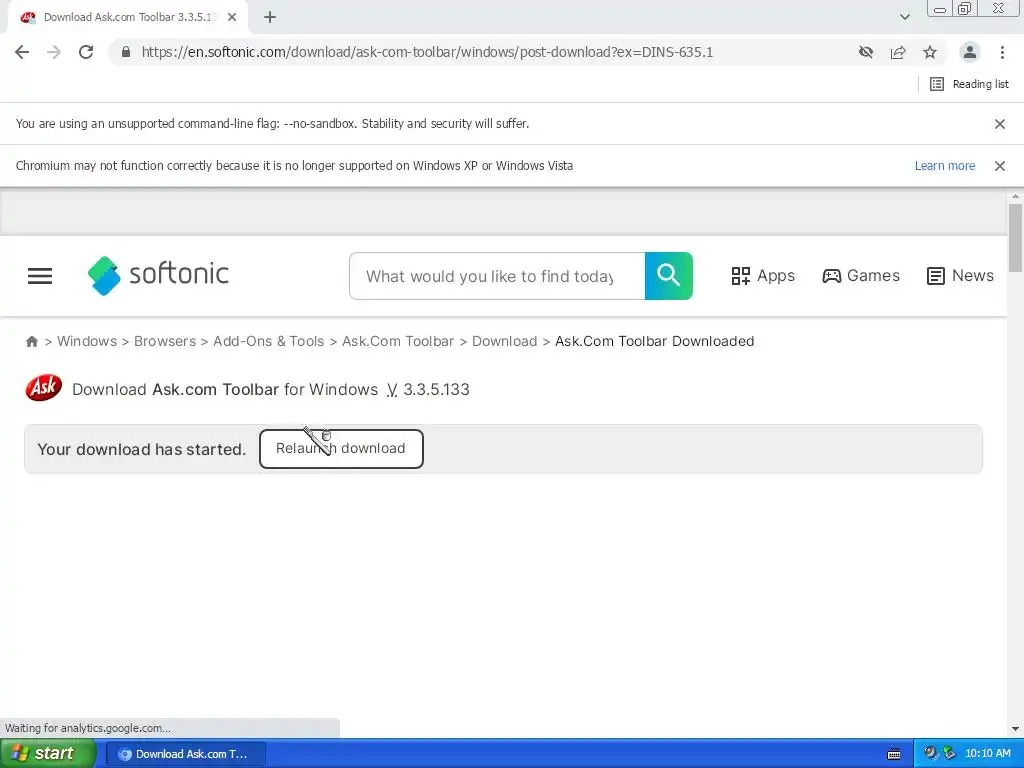Image resolution: width=1024 pixels, height=768 pixels.
Task: Click the 'Ask.Com Toolbar Downloaded' breadcrumb text
Action: (654, 342)
